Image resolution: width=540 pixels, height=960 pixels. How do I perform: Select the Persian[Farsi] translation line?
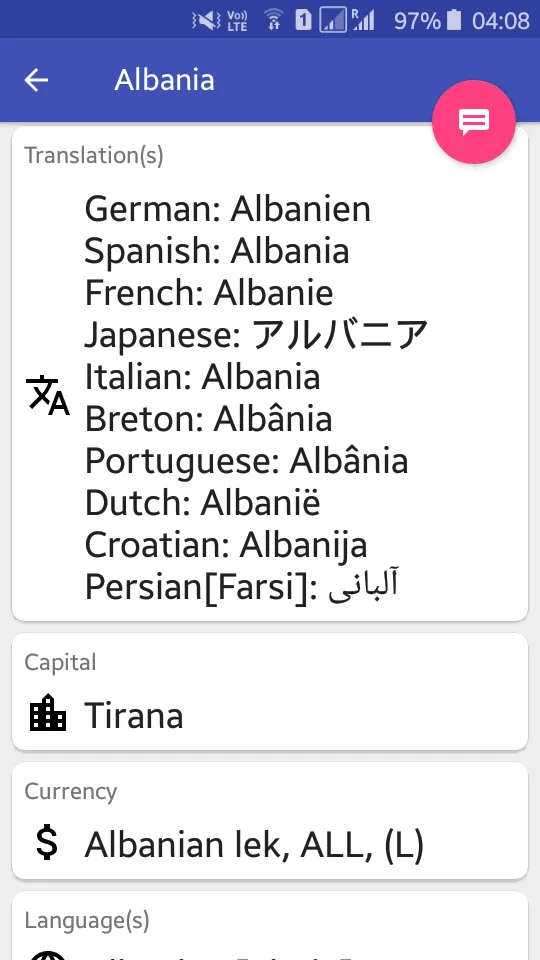(241, 587)
